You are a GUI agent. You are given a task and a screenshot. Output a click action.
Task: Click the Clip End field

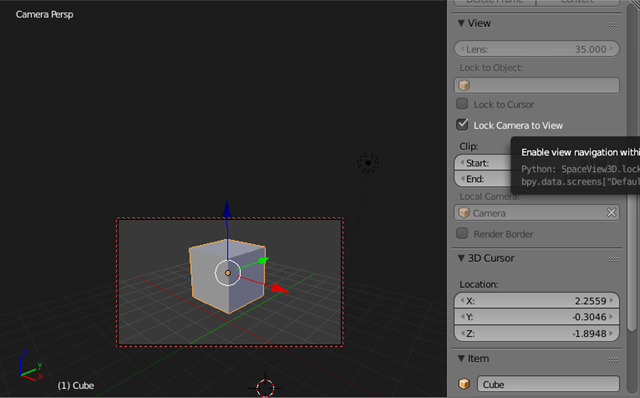(x=482, y=179)
